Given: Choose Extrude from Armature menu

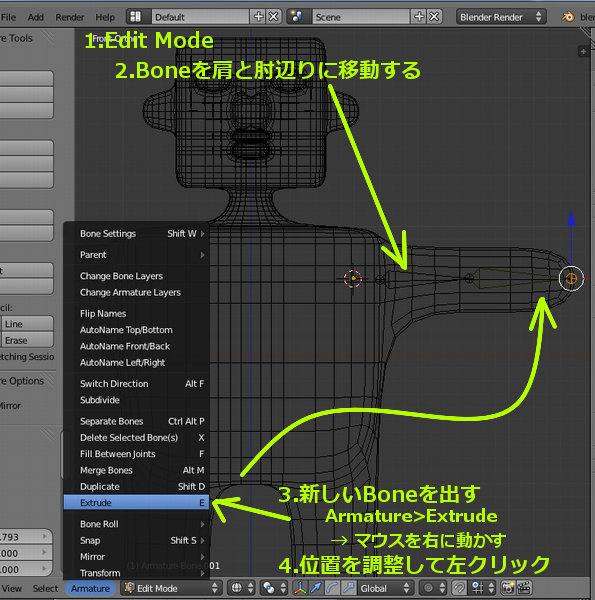Looking at the screenshot, I should click(137, 502).
